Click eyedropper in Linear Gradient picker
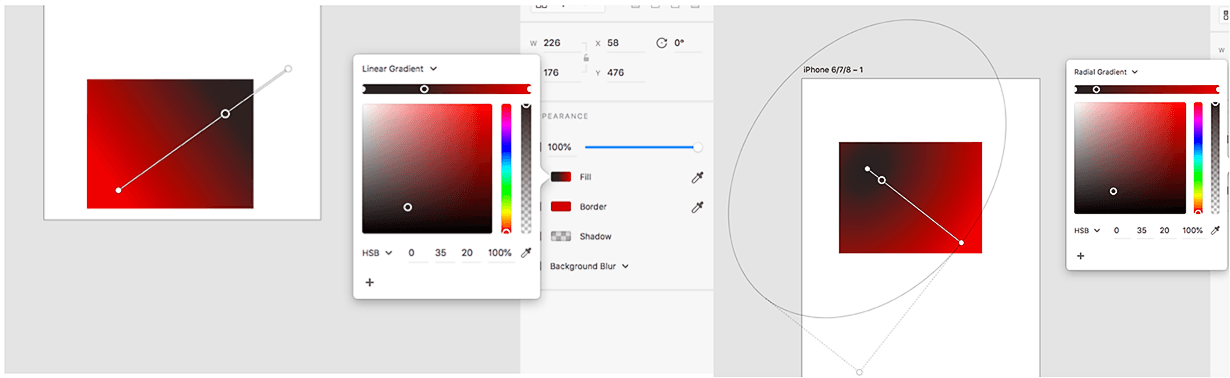1230x378 pixels. click(x=526, y=253)
